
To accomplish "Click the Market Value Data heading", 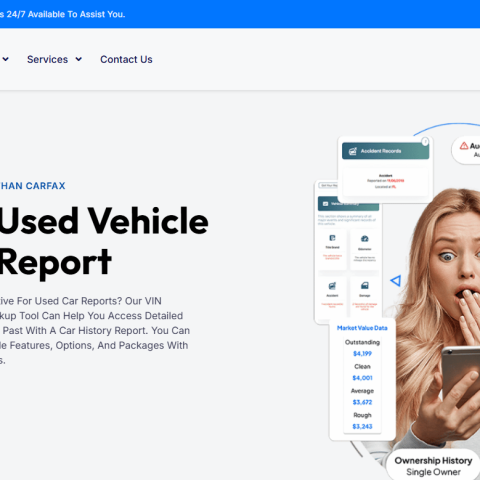I will pos(362,328).
